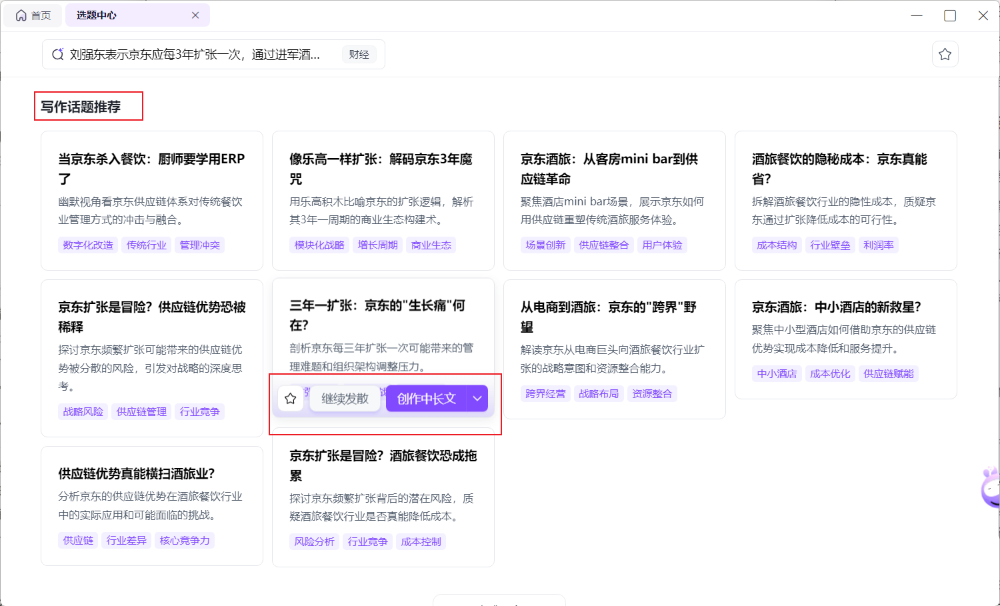Click the 中小酒店 tag
The image size is (1000, 606).
pyautogui.click(x=777, y=374)
